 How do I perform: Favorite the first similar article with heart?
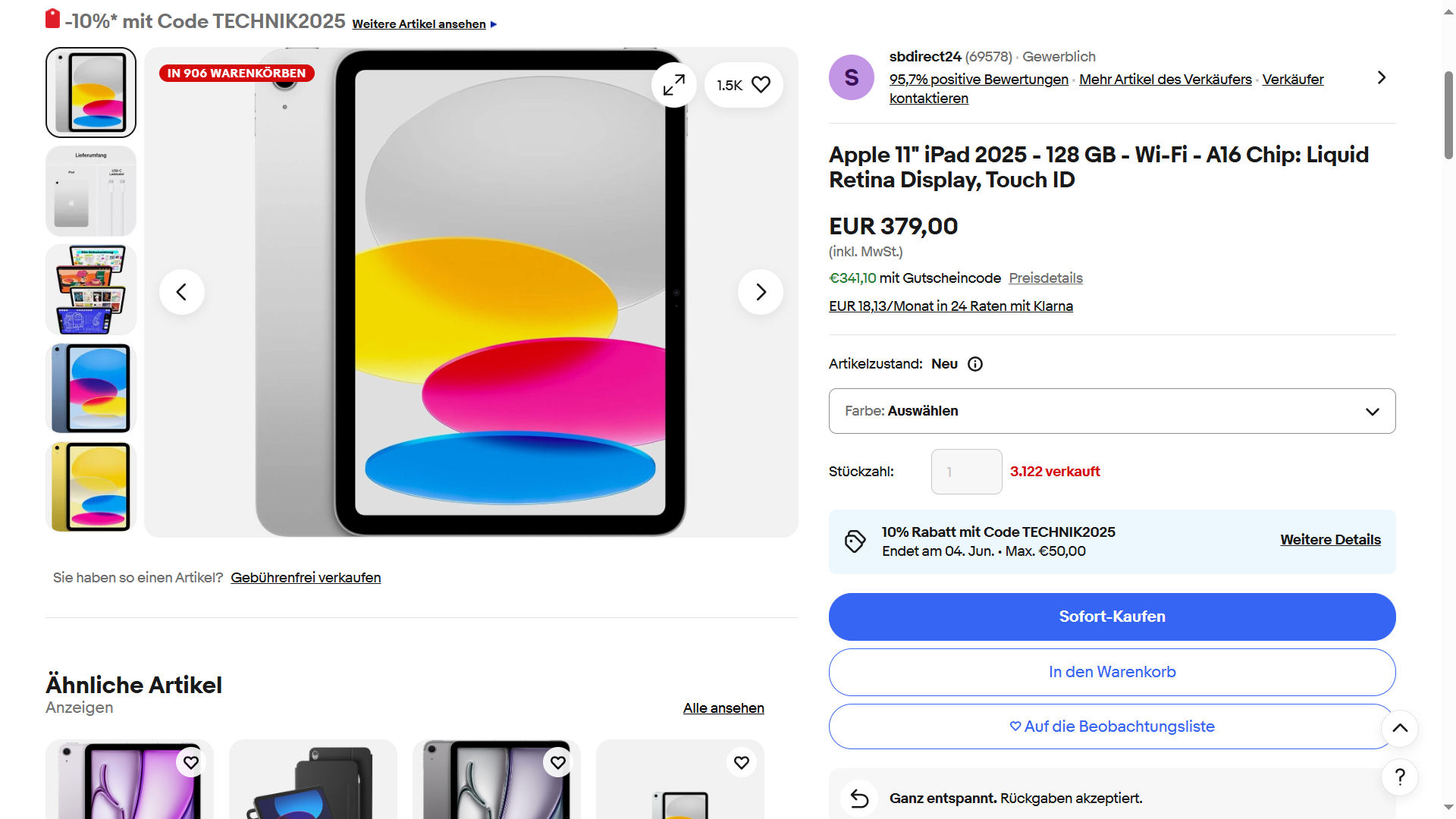click(191, 762)
